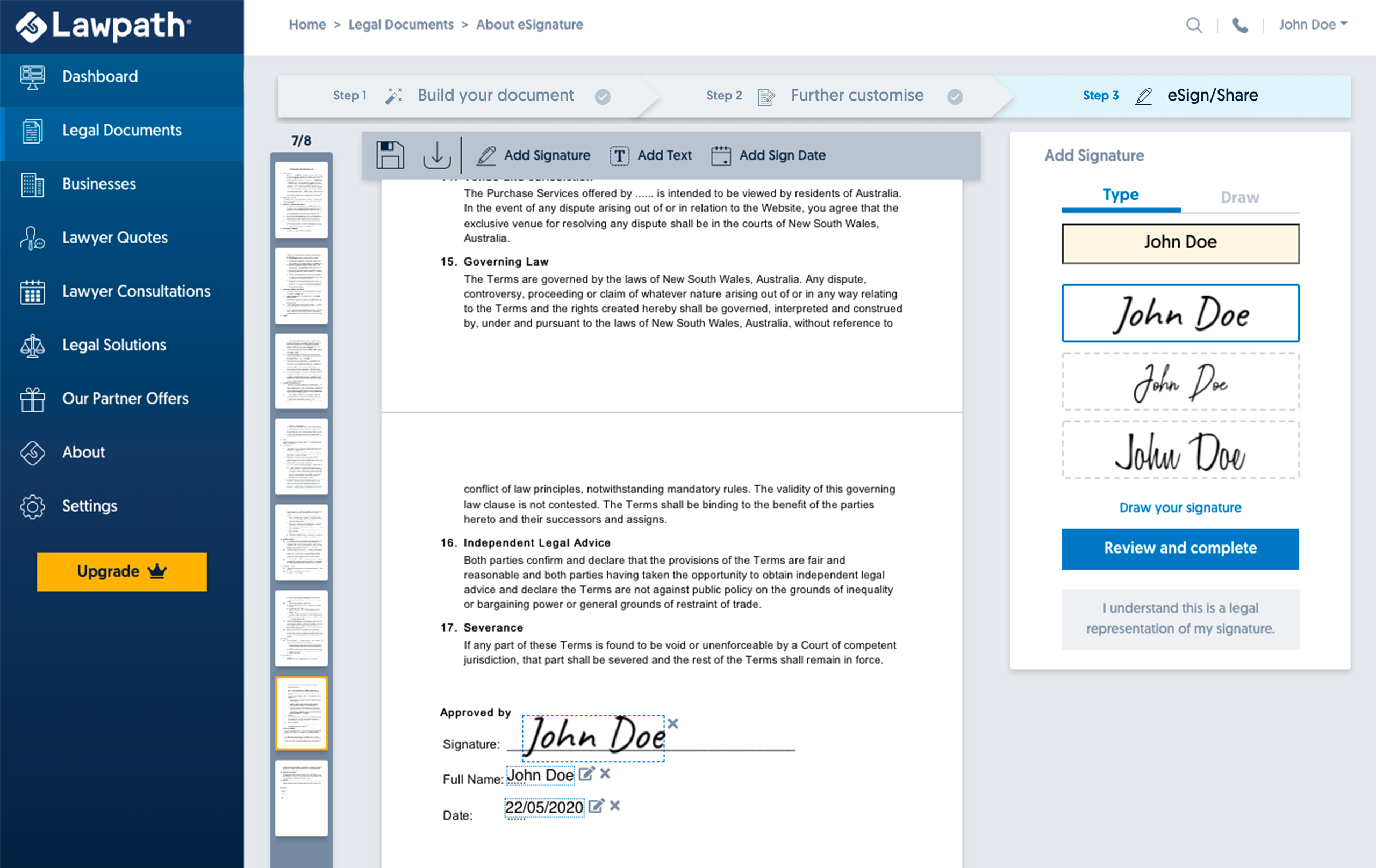Download the document from toolbar
Image resolution: width=1376 pixels, height=868 pixels.
[436, 155]
